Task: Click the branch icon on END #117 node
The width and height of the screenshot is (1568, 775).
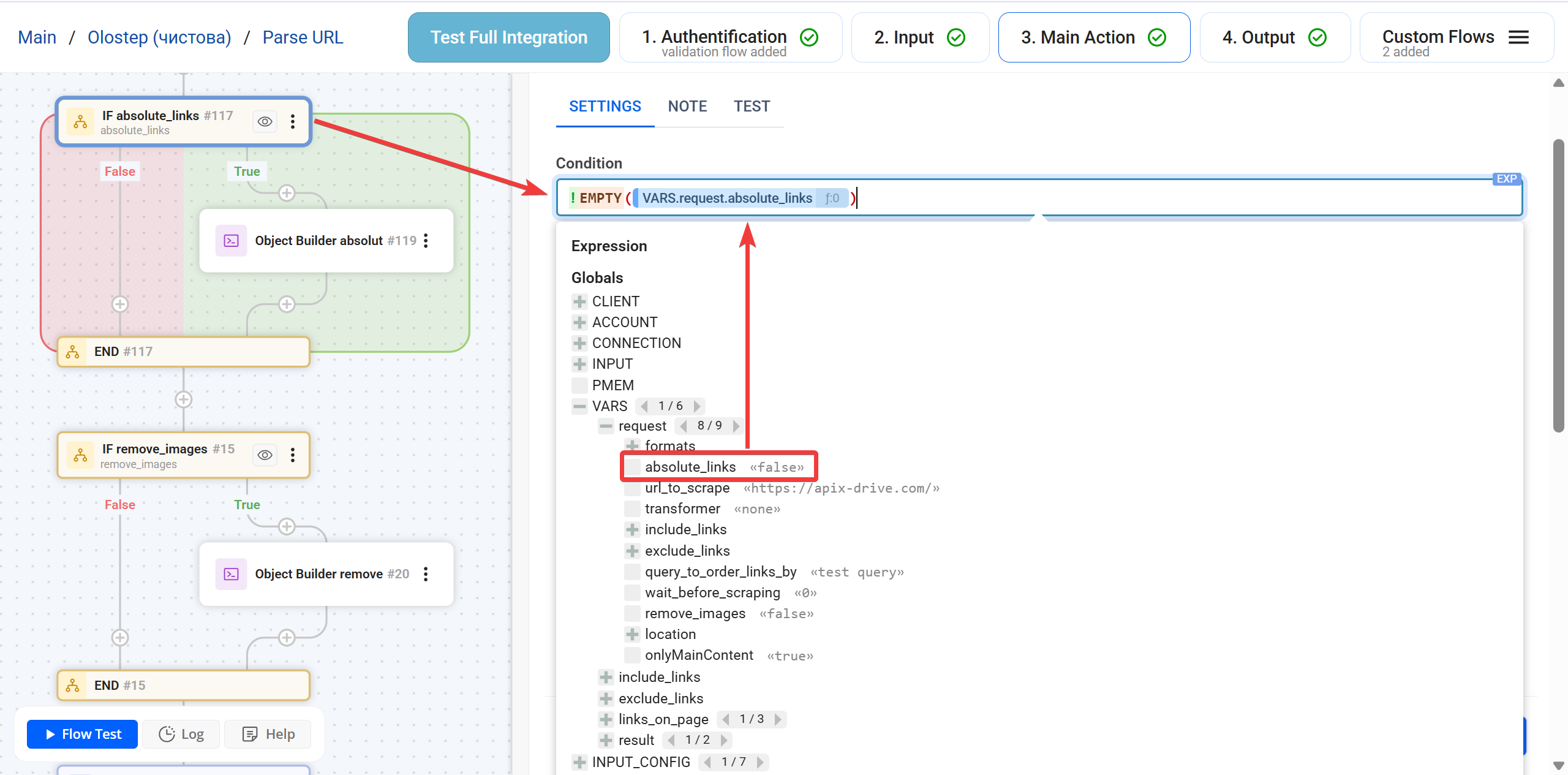Action: click(x=72, y=352)
